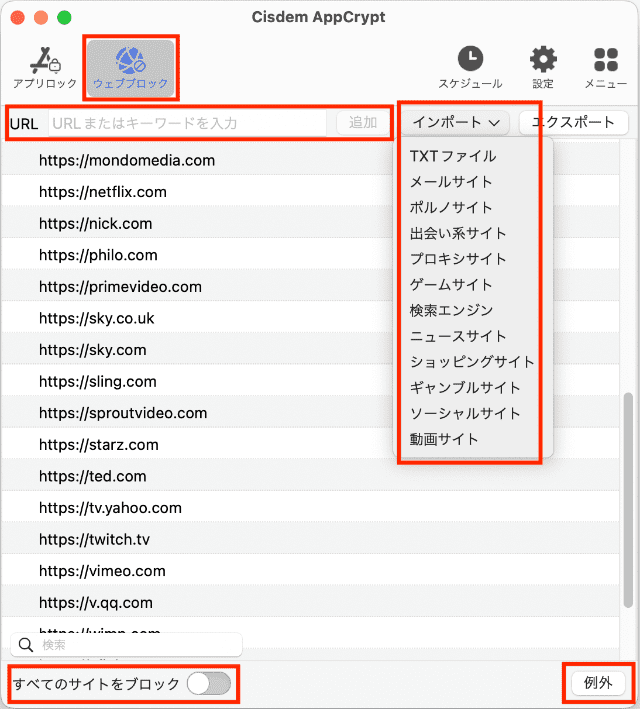Select https://sproutvideo.com row
The image size is (640, 709).
coord(310,413)
